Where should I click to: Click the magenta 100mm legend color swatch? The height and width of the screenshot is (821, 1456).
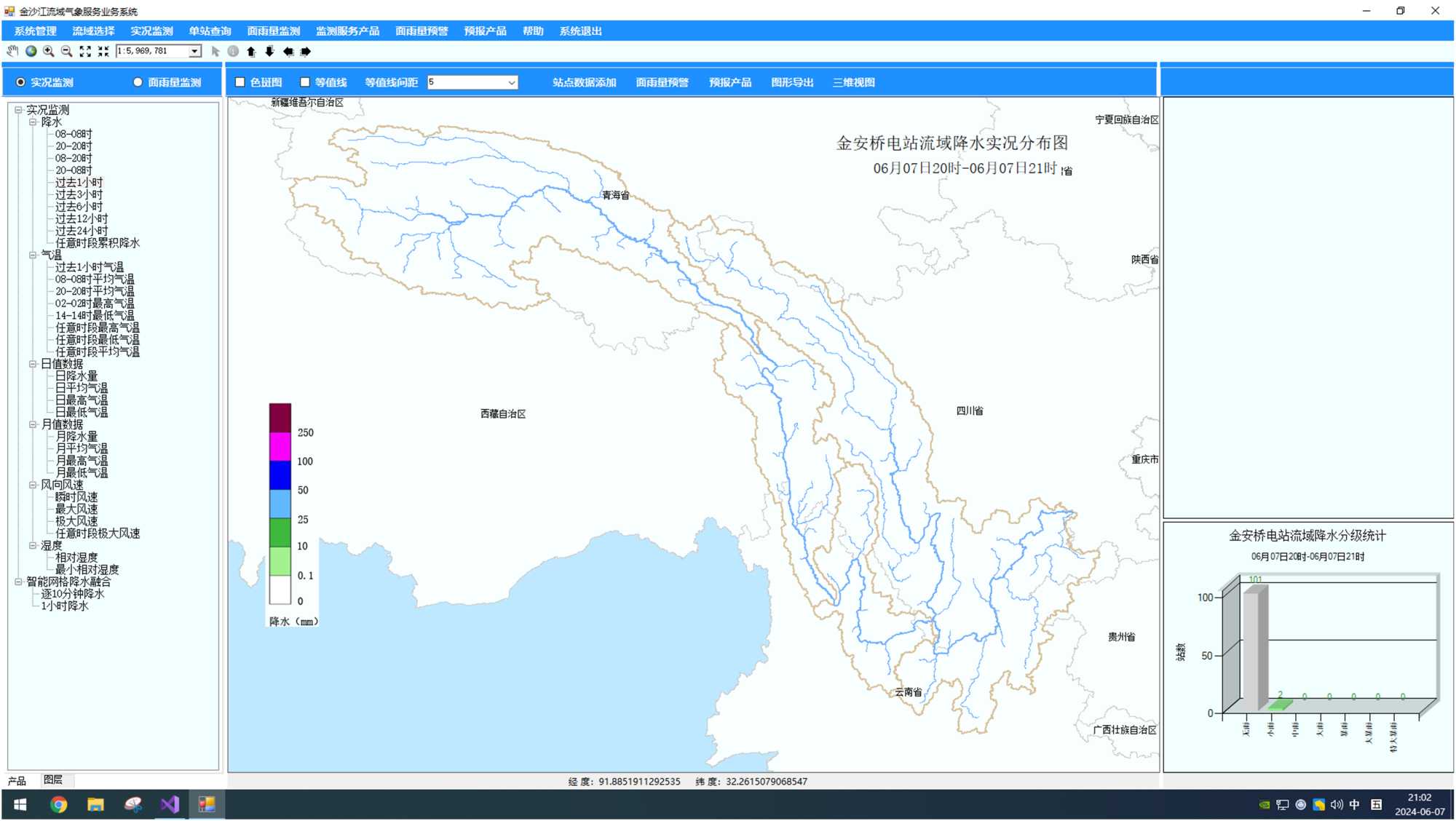280,447
